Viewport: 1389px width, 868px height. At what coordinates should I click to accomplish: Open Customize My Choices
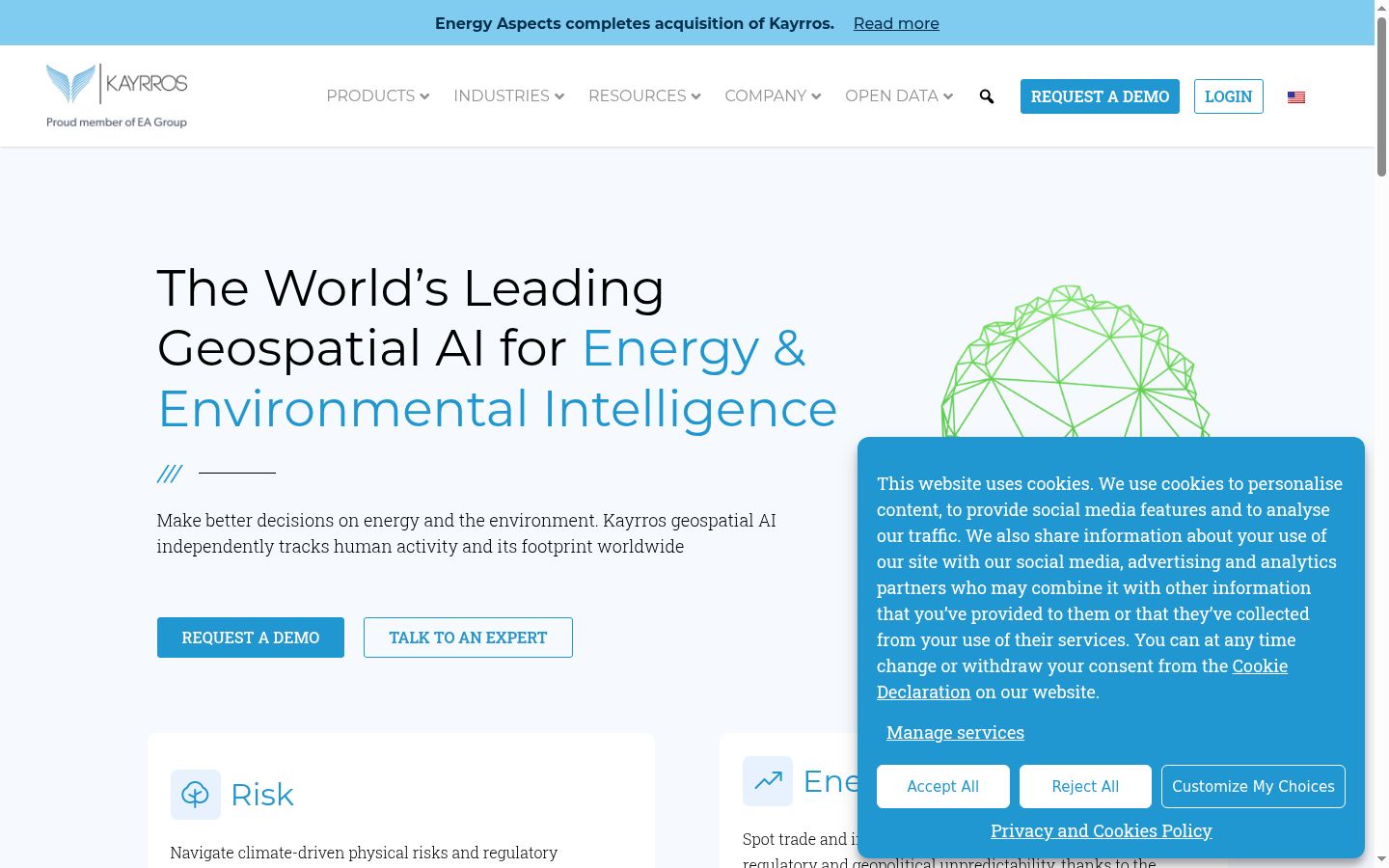pos(1253,787)
